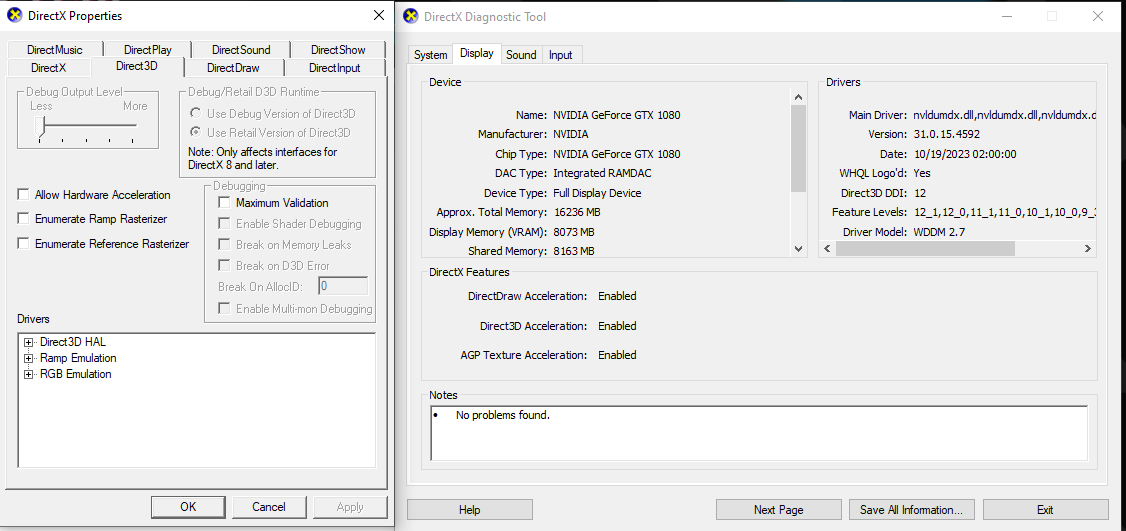This screenshot has width=1126, height=531.
Task: Expand the RGB Emulation tree node
Action: 29,374
